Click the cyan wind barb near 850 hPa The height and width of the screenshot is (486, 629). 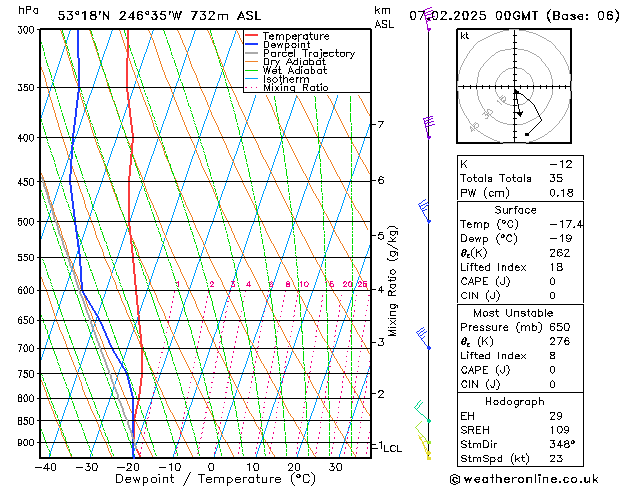pos(422,411)
